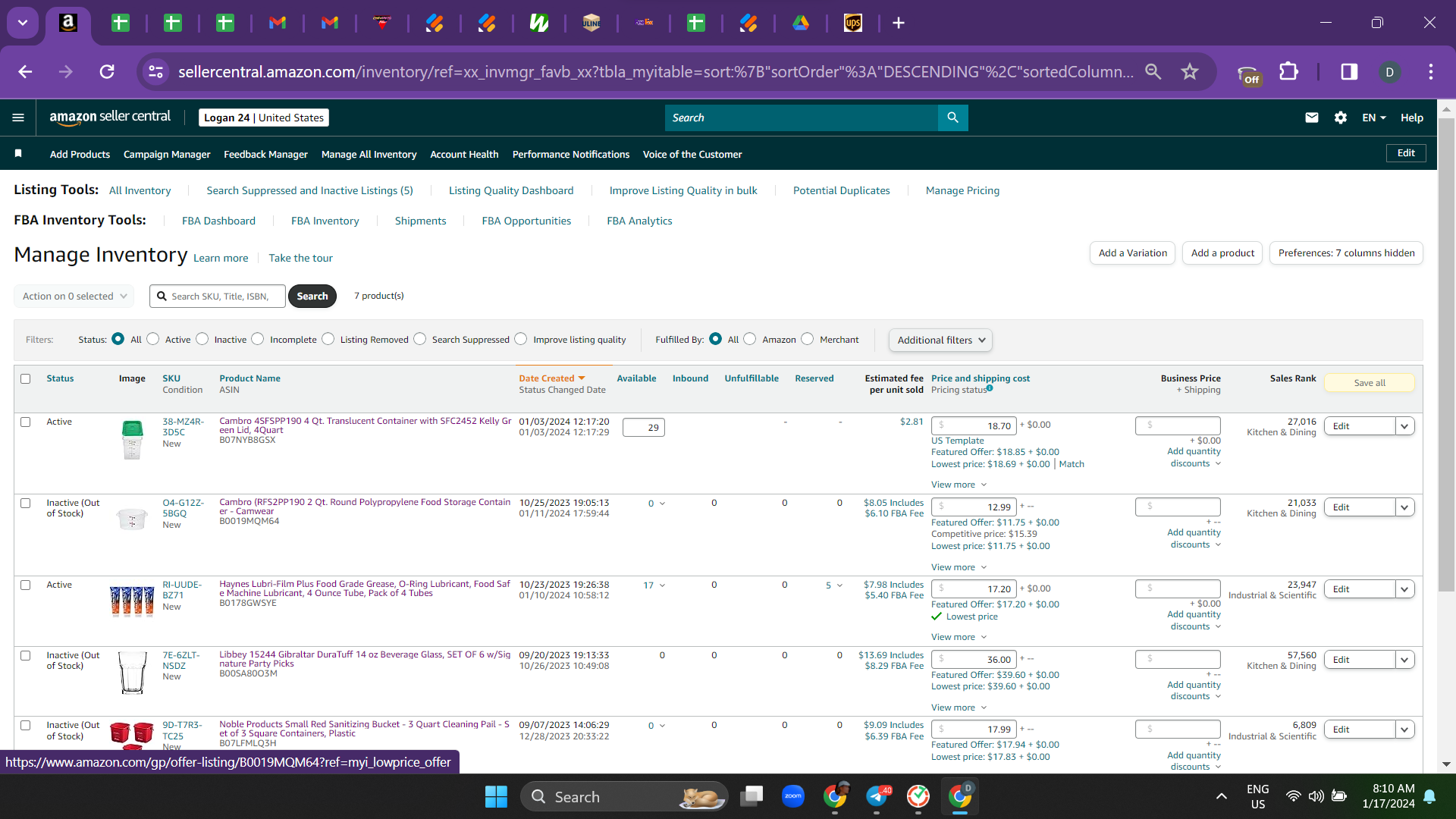1456x819 pixels.
Task: Open the Seller Central settings gear
Action: pyautogui.click(x=1341, y=118)
